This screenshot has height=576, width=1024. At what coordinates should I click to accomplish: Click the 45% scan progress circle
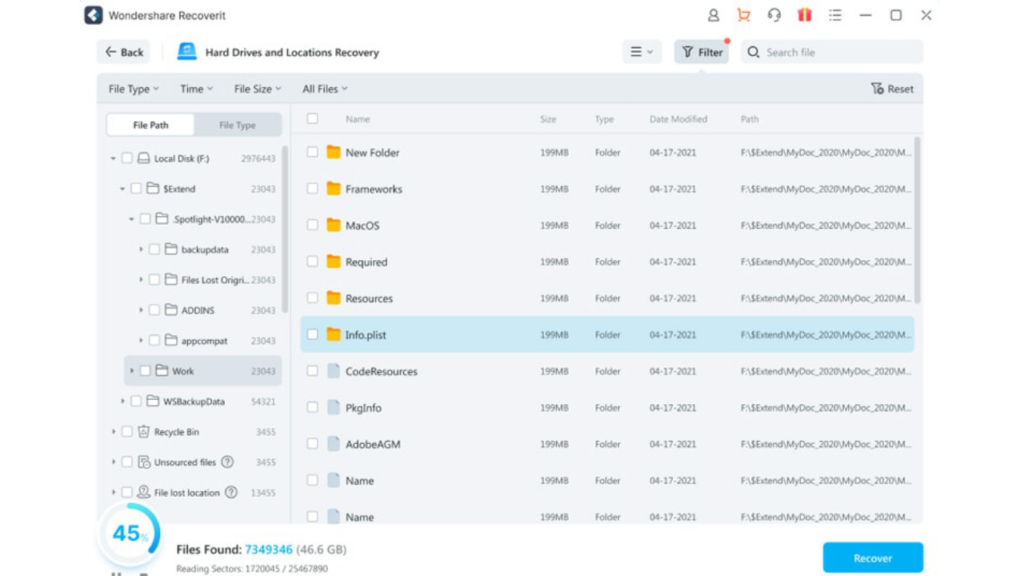click(128, 533)
